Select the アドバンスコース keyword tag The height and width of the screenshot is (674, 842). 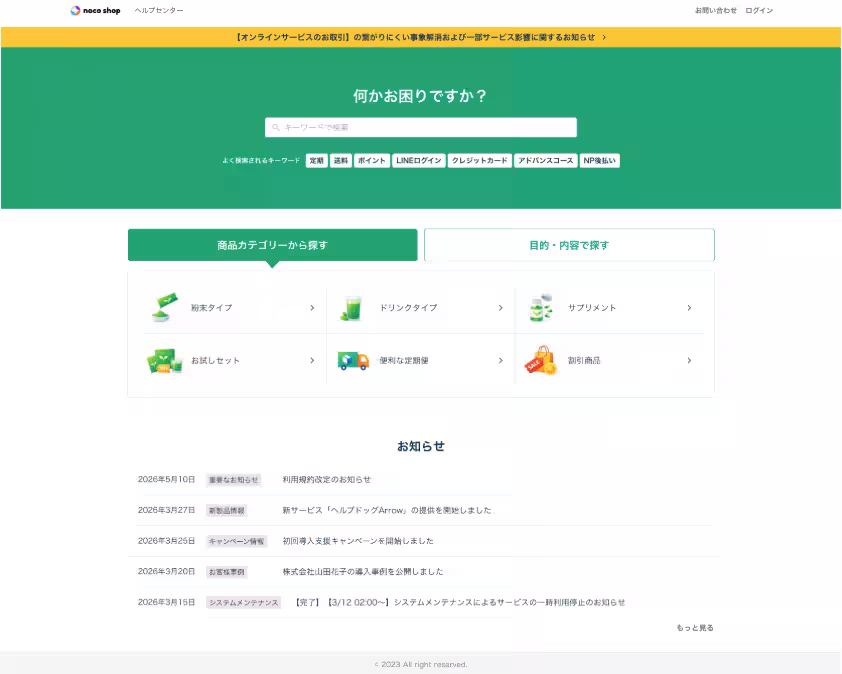click(x=546, y=161)
